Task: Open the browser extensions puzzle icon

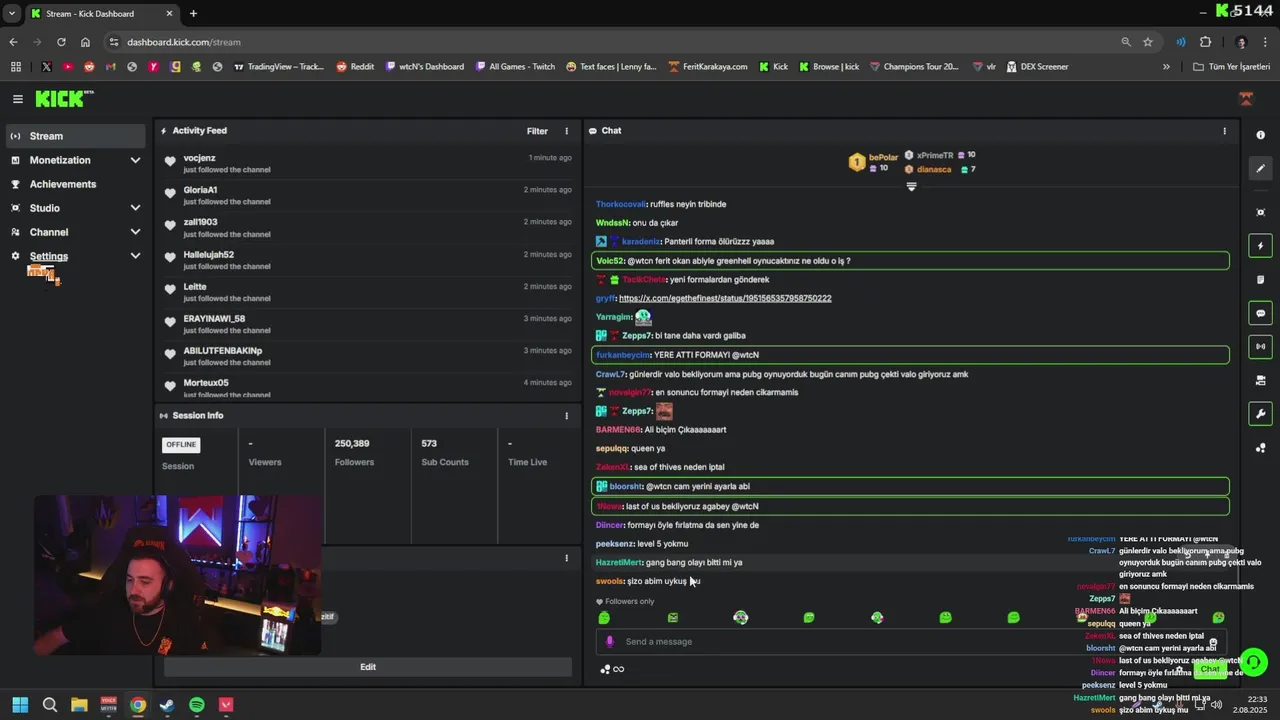Action: click(1205, 42)
